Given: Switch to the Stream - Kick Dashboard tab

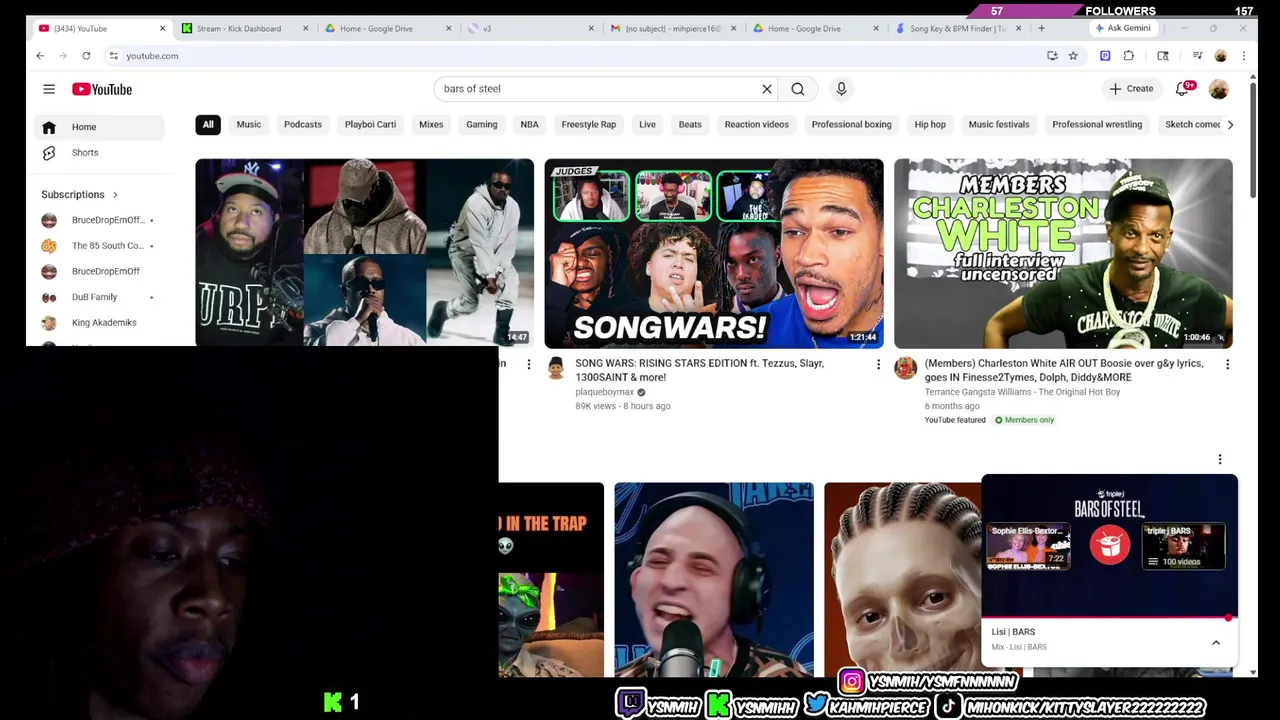Looking at the screenshot, I should click(x=244, y=28).
